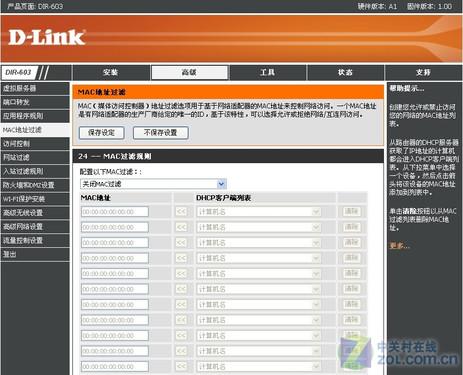Expand the third 计算机名 DHCP client dropdown
Image resolution: width=463 pixels, height=375 pixels.
(259, 243)
